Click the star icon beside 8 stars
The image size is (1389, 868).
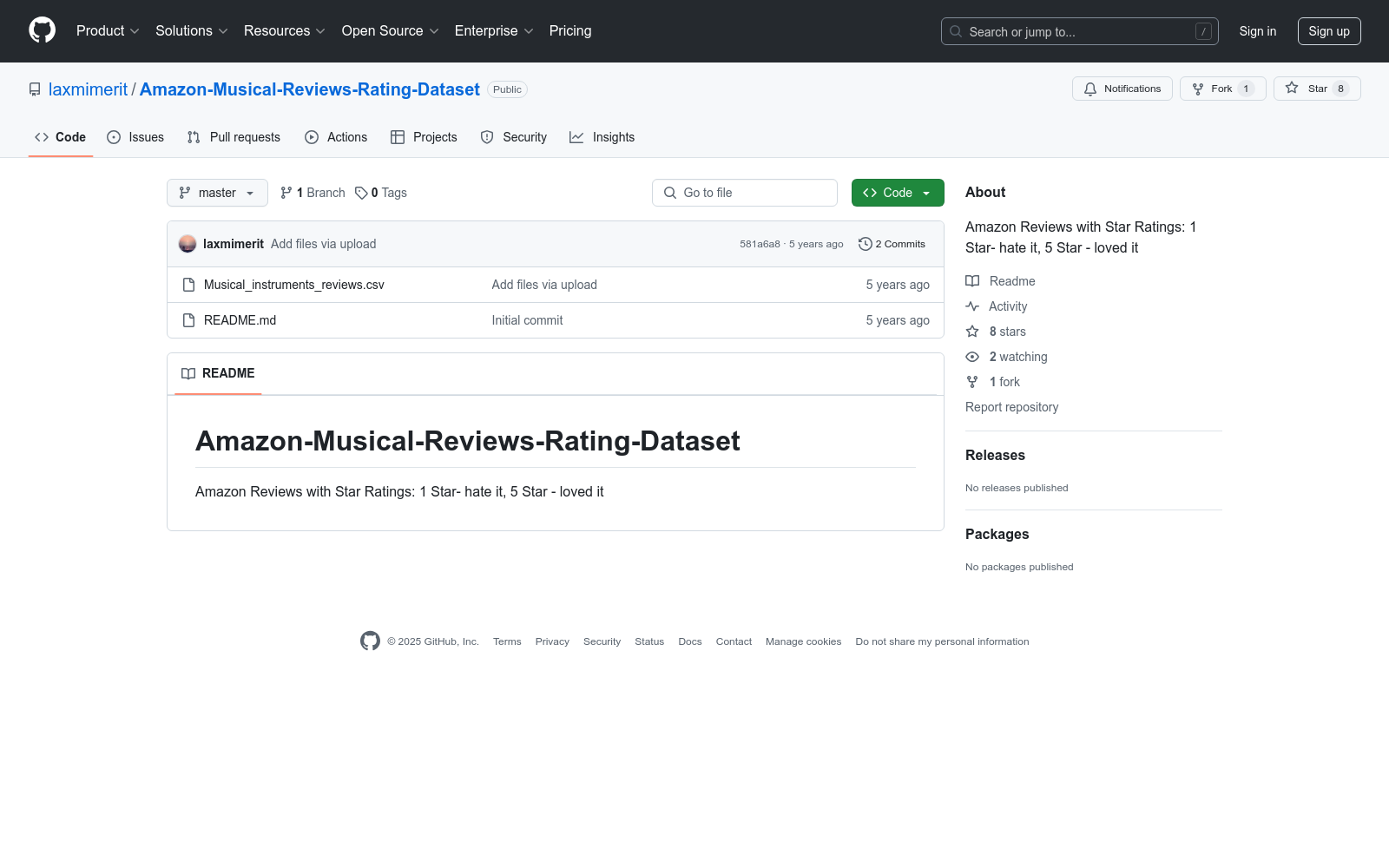(972, 332)
